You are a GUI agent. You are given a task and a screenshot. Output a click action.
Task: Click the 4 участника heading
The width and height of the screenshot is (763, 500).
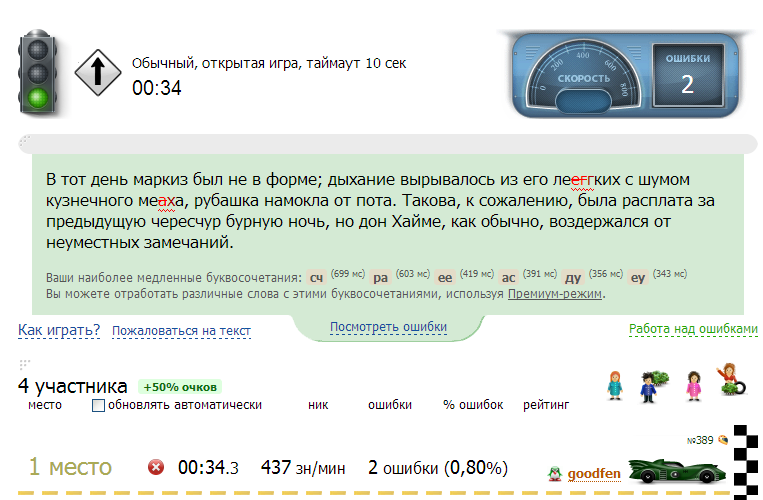73,386
